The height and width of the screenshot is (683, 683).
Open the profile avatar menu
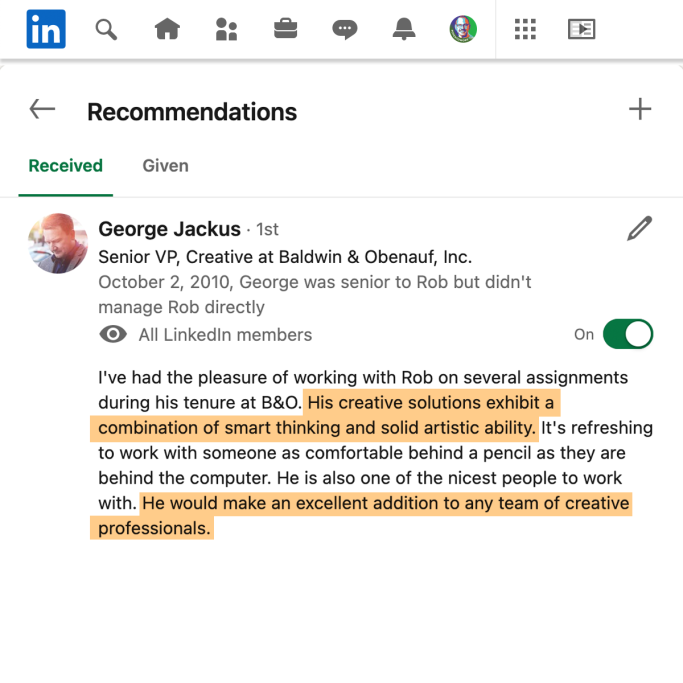coord(463,29)
